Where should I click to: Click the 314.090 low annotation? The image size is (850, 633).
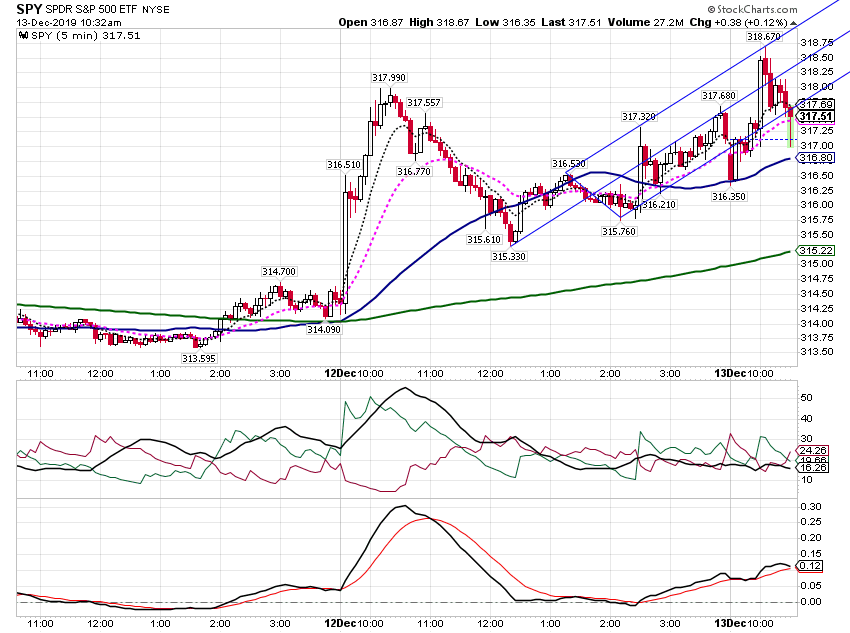tap(324, 330)
